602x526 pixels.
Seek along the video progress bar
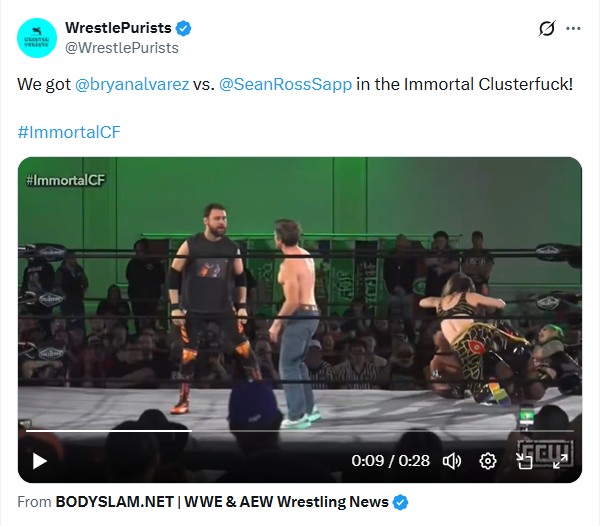299,431
